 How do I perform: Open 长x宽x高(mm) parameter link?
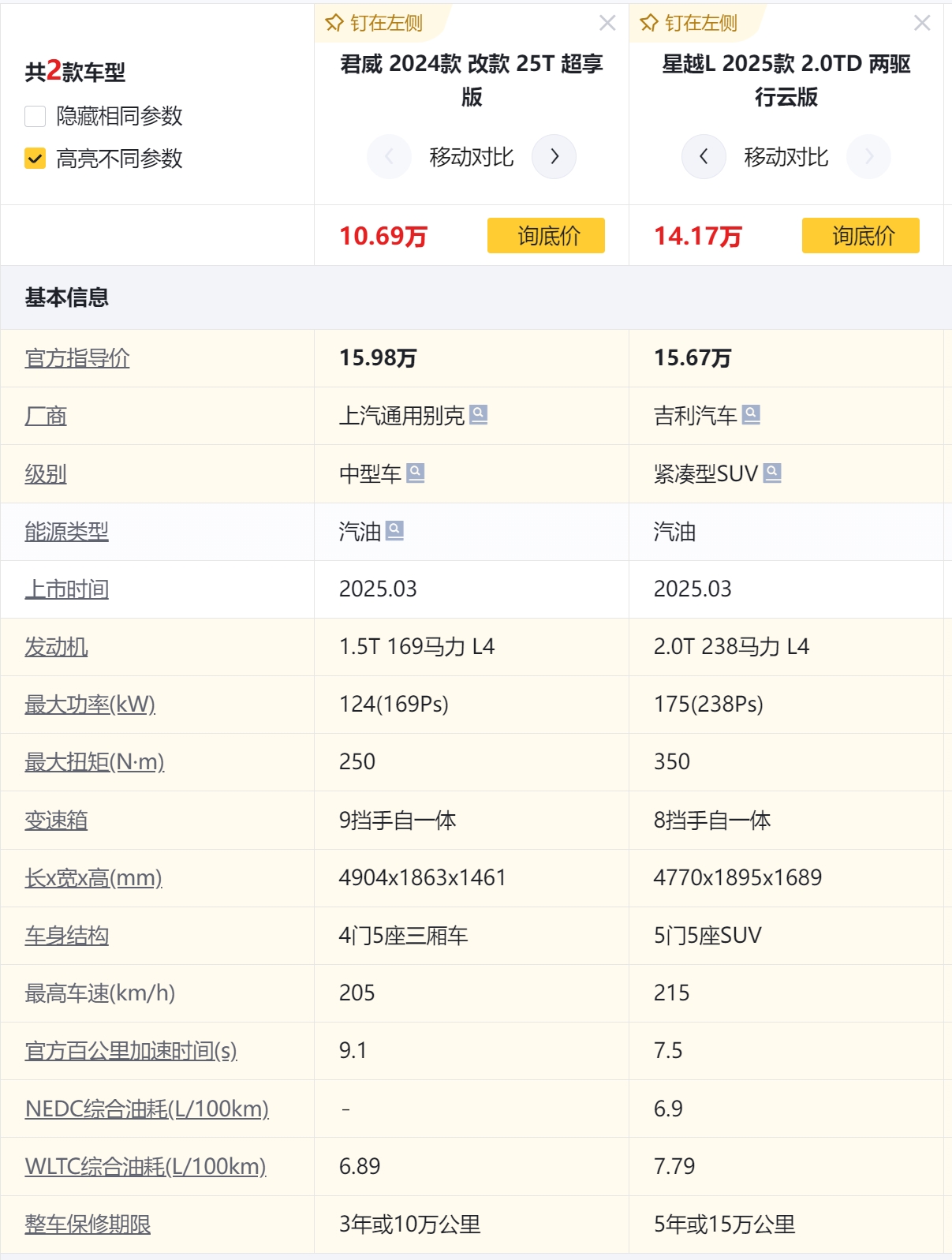tap(93, 878)
